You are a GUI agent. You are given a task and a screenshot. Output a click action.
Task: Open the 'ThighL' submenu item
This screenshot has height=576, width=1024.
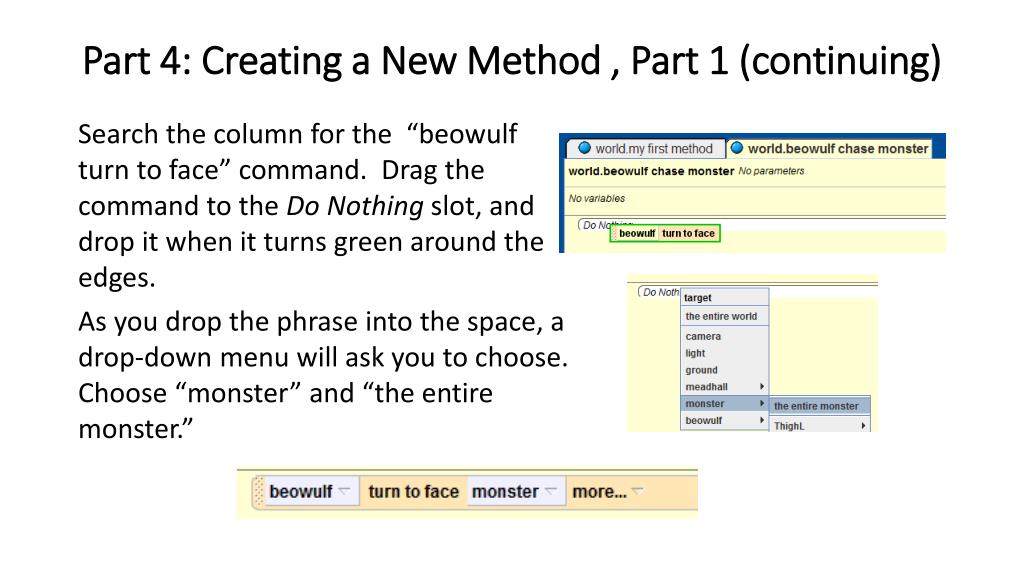(x=820, y=425)
